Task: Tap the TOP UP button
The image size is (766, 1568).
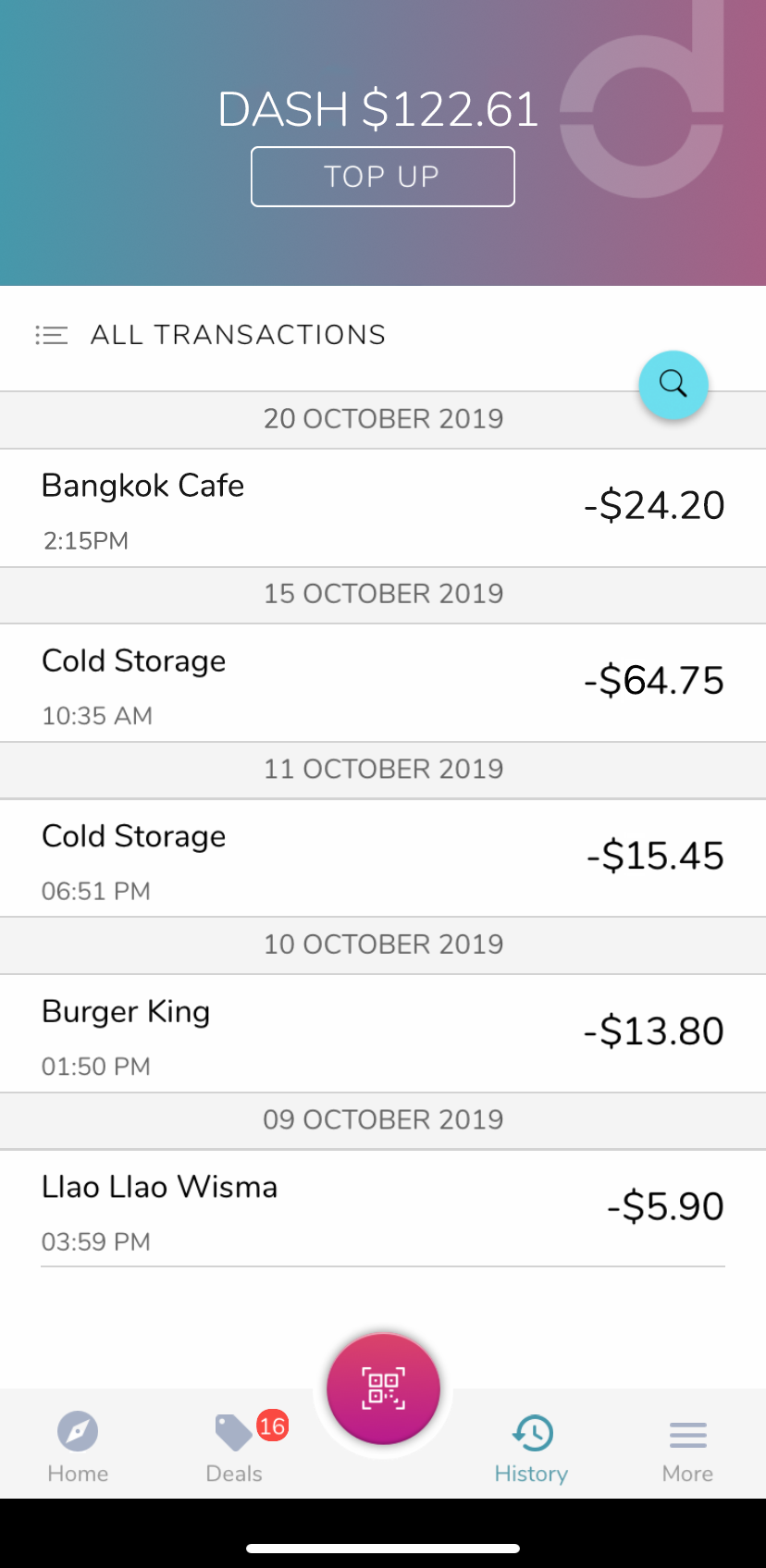Action: point(383,177)
